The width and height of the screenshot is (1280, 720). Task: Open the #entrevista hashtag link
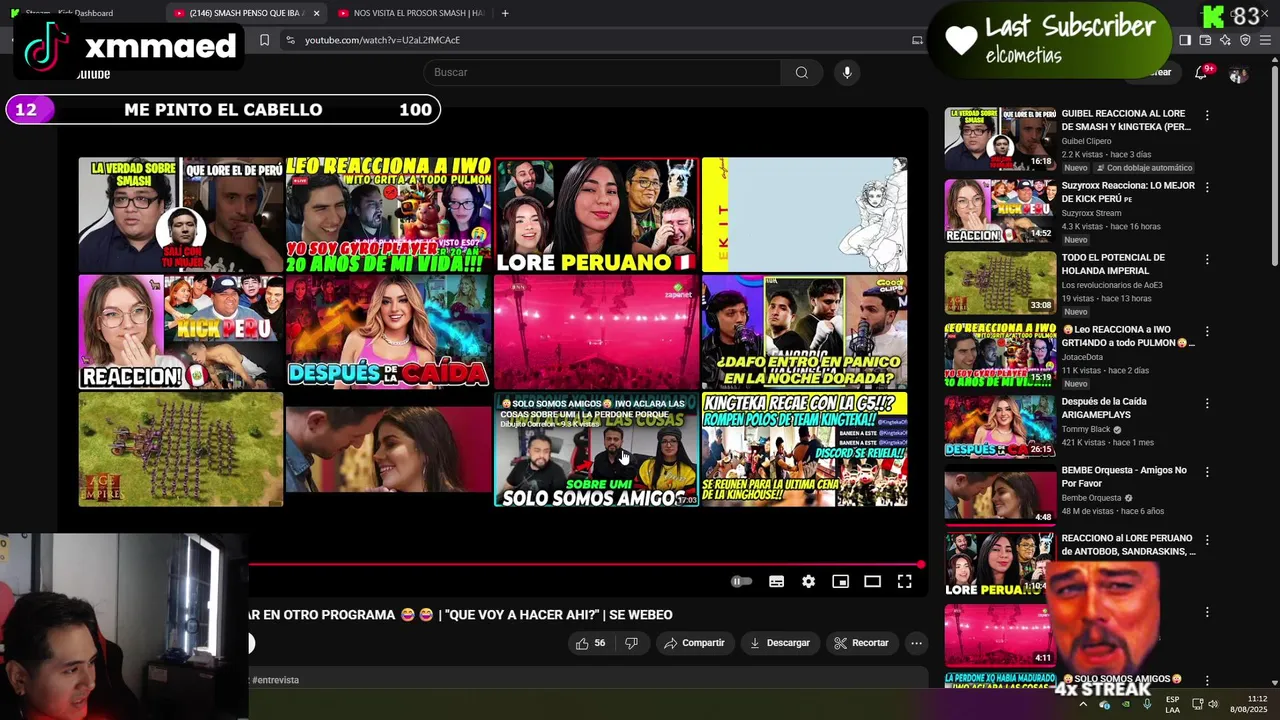(275, 680)
